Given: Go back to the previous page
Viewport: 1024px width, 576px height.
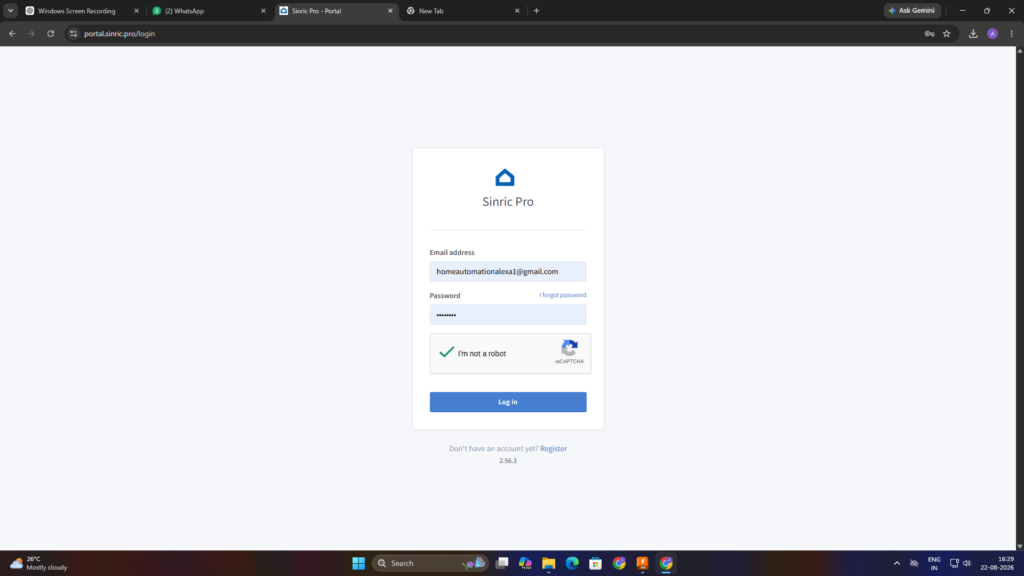Looking at the screenshot, I should click(12, 33).
